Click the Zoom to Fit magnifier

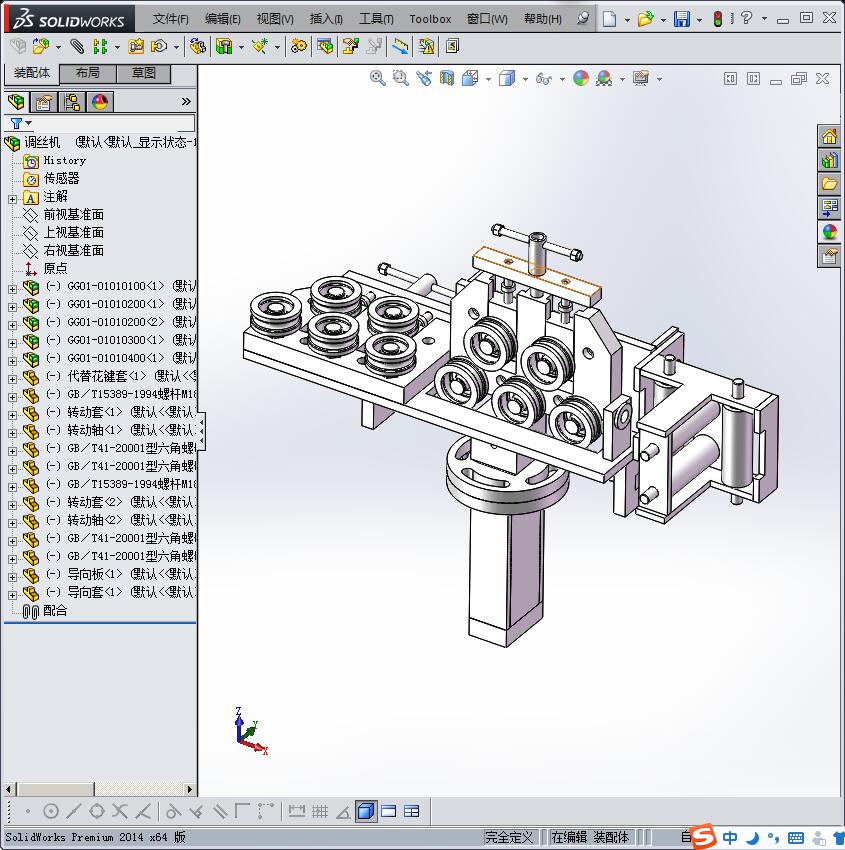coord(378,79)
